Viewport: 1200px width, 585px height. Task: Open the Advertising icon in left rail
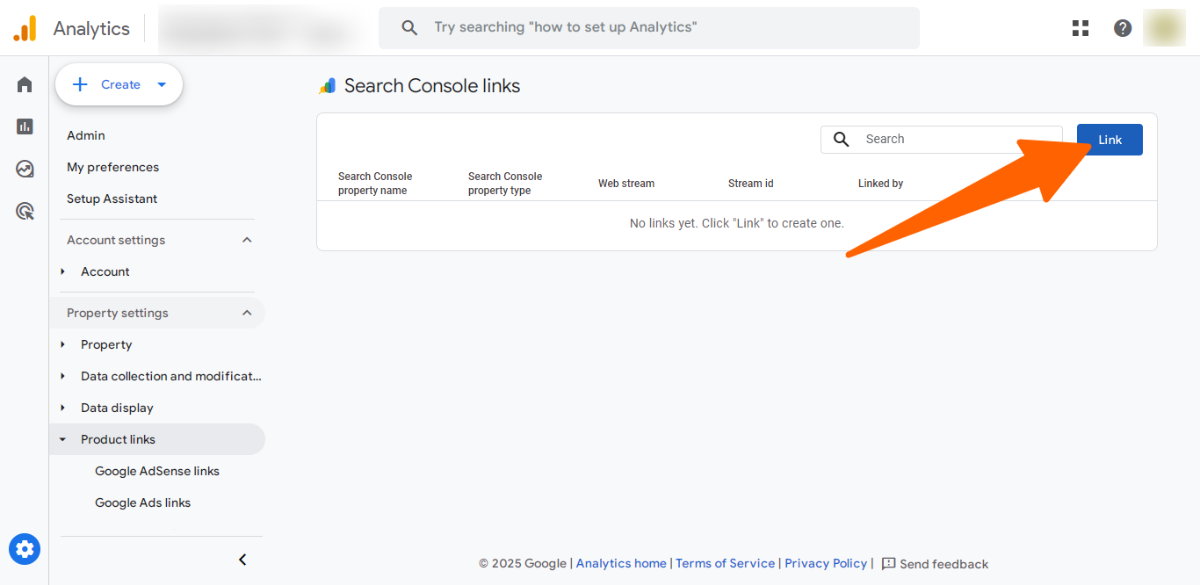pyautogui.click(x=25, y=211)
